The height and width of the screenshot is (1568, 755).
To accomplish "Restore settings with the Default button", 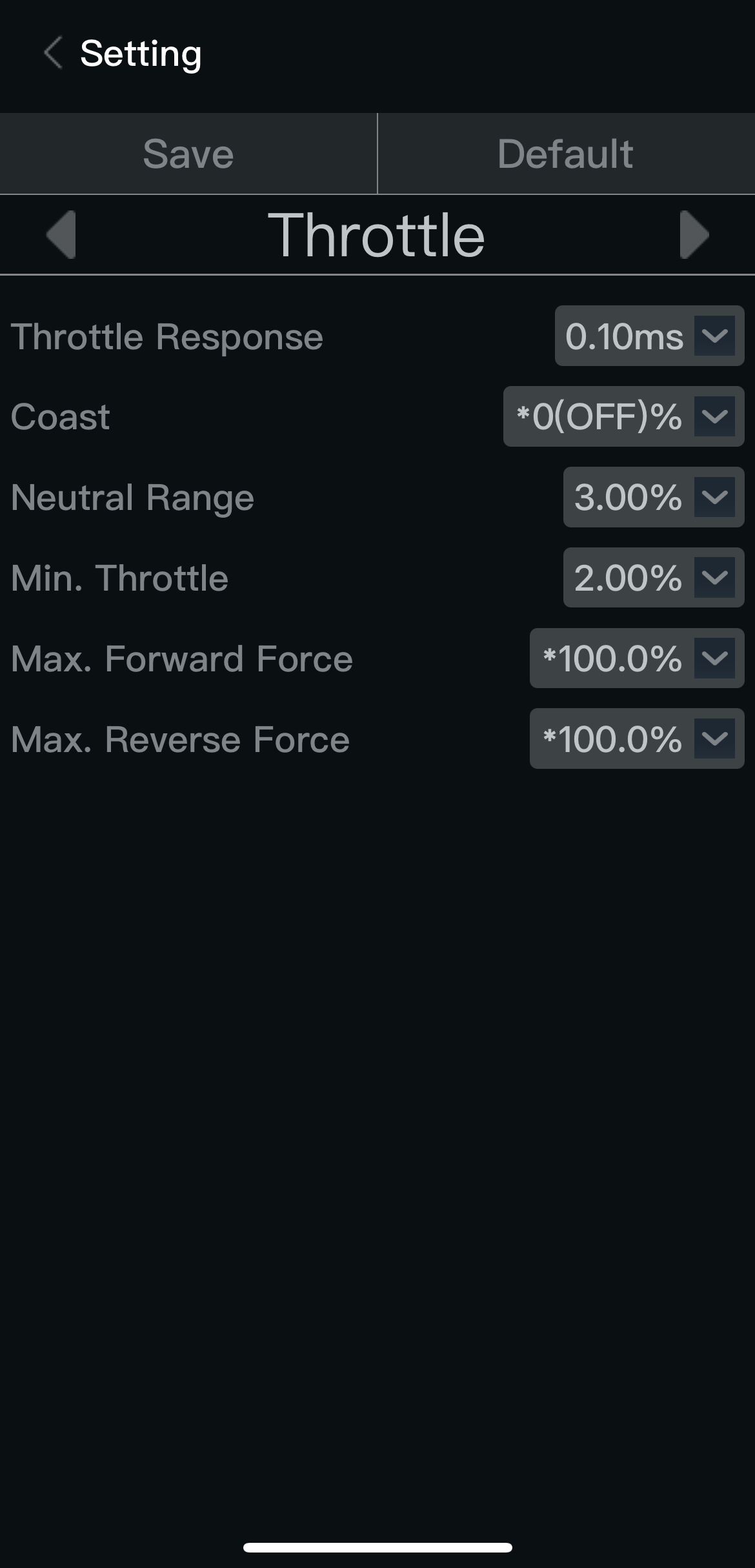I will point(567,154).
